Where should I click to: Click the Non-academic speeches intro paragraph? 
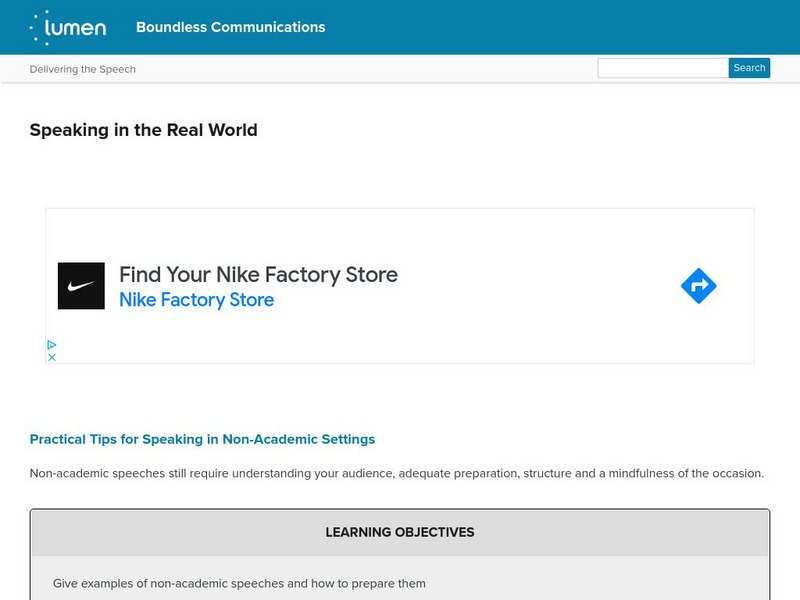click(x=397, y=473)
